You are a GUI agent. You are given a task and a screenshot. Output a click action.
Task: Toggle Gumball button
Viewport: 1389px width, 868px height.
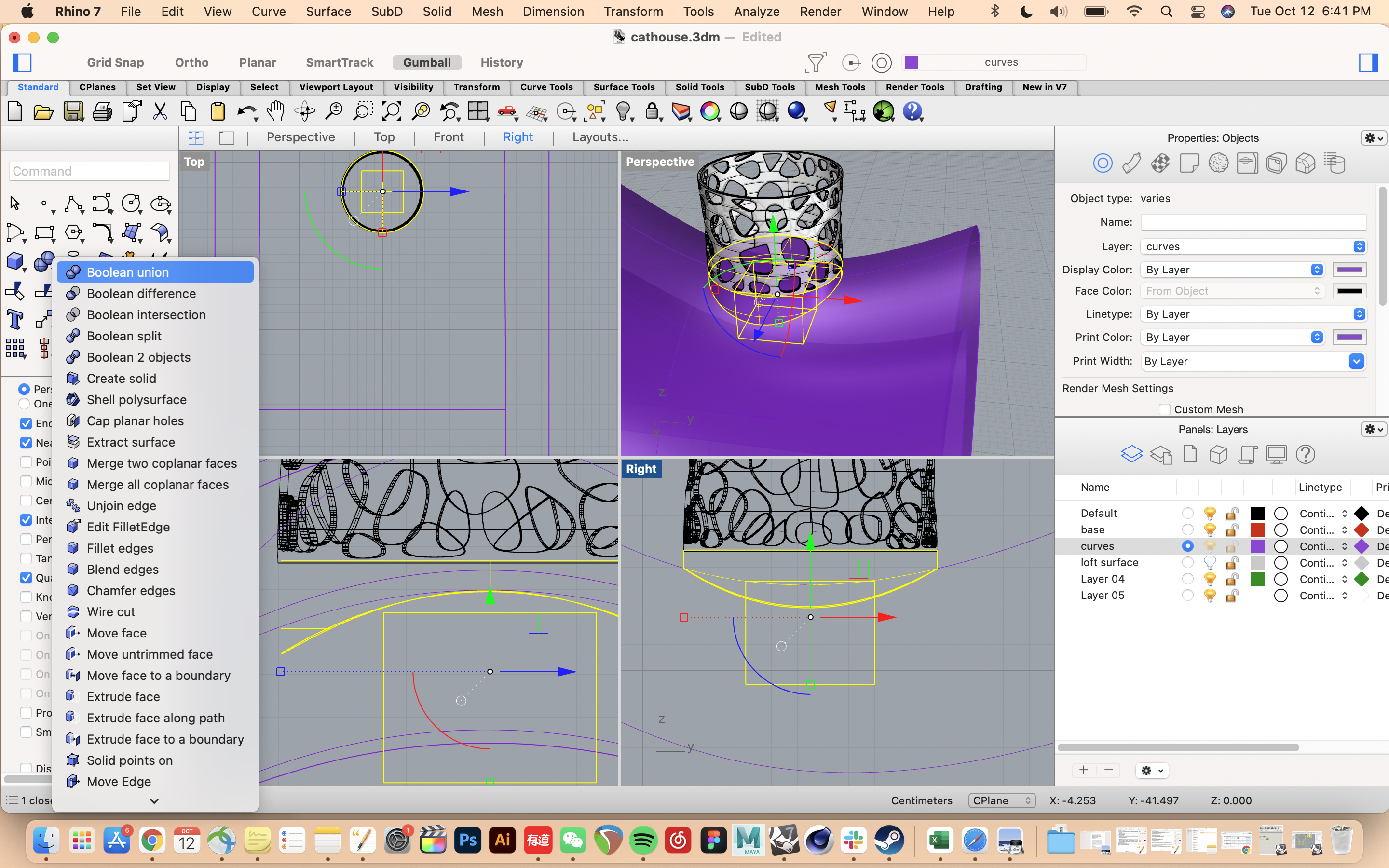[427, 63]
